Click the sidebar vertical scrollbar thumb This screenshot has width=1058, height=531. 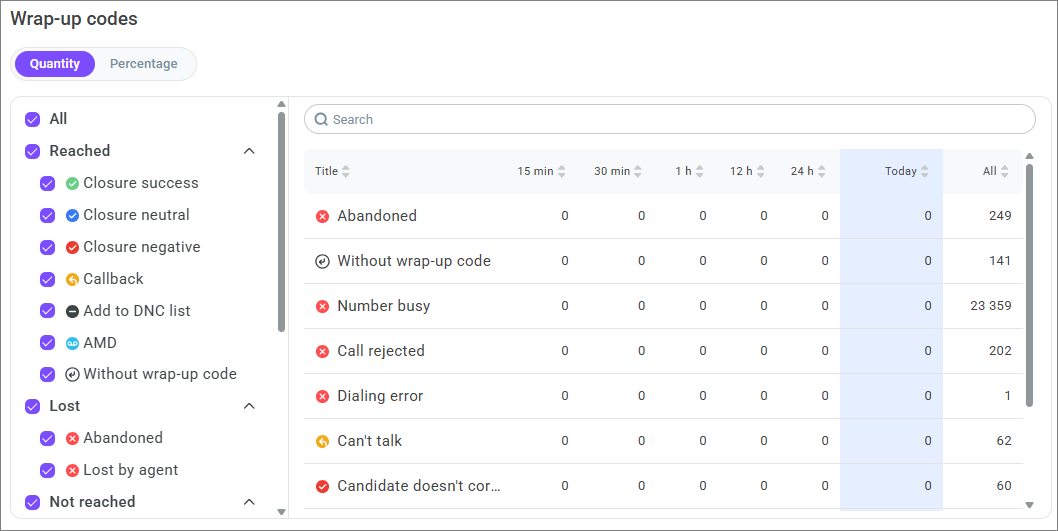tap(281, 222)
